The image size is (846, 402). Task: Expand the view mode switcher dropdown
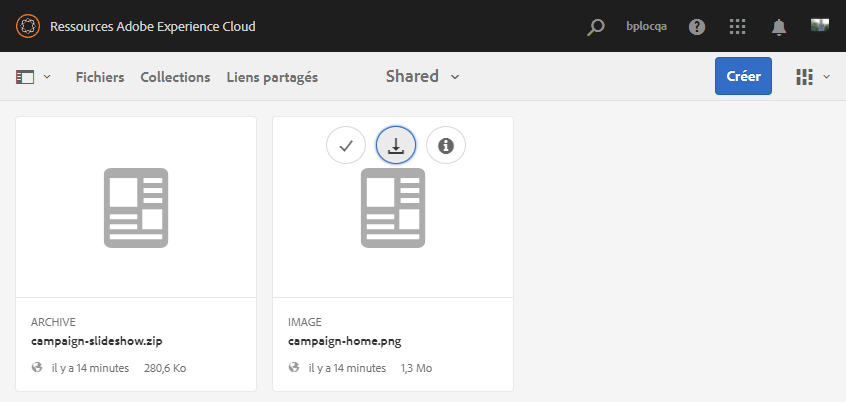click(x=826, y=77)
